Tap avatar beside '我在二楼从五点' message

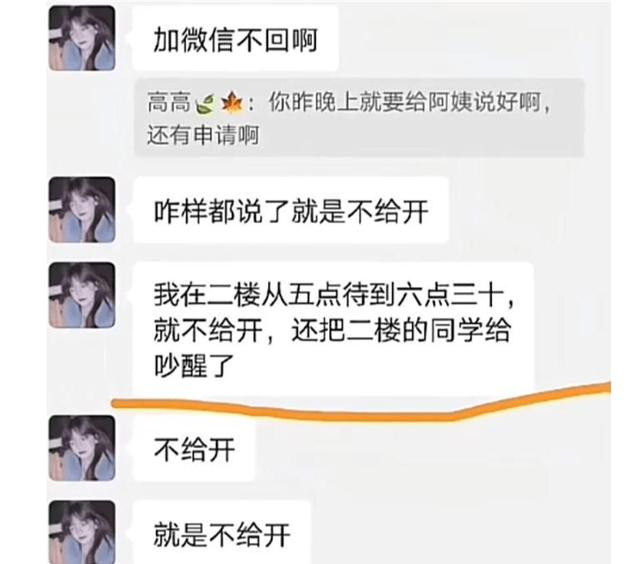point(82,295)
